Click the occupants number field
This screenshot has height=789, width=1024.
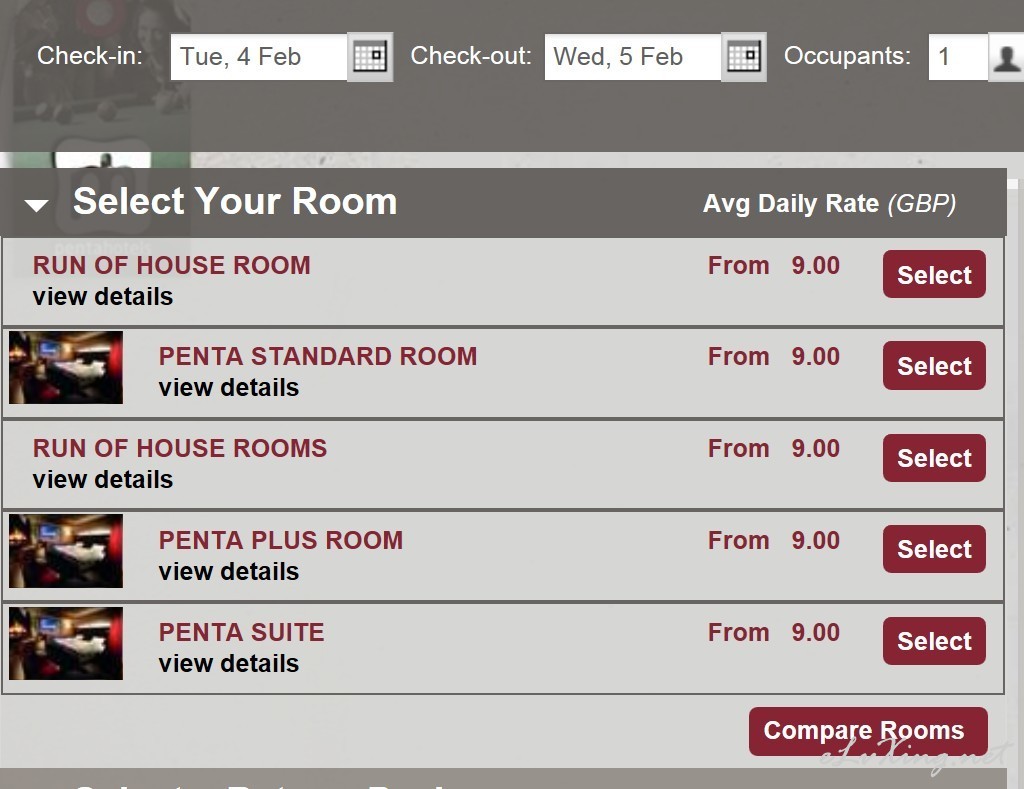click(x=958, y=57)
